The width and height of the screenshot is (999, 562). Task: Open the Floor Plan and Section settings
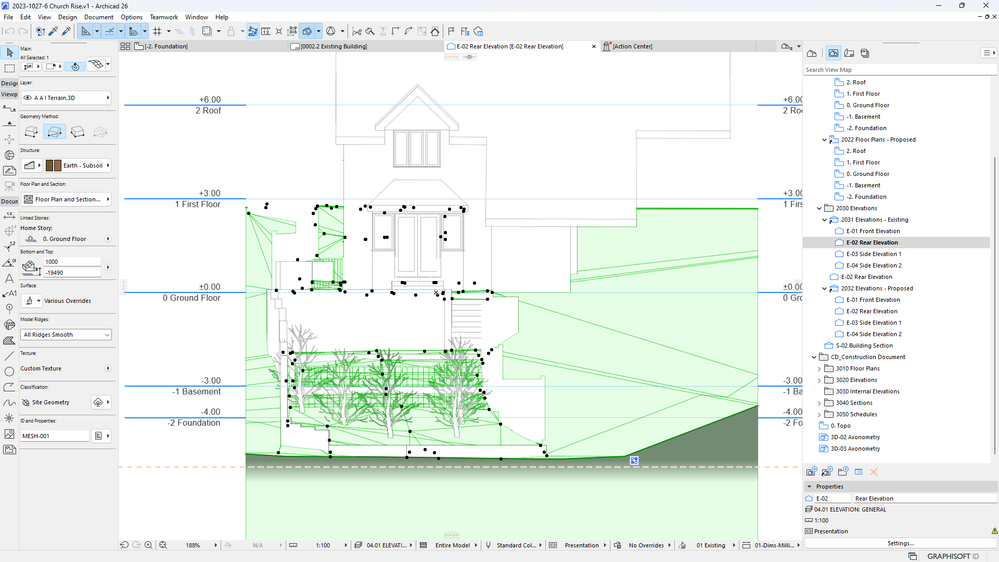pos(65,199)
